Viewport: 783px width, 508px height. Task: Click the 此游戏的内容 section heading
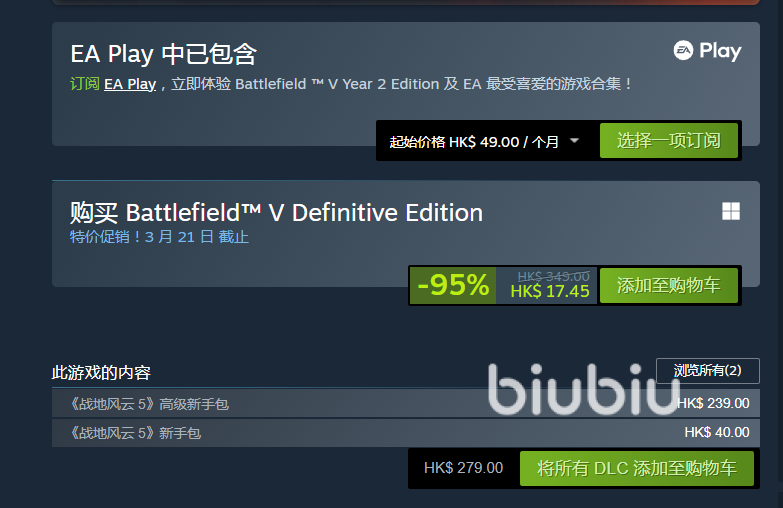101,373
